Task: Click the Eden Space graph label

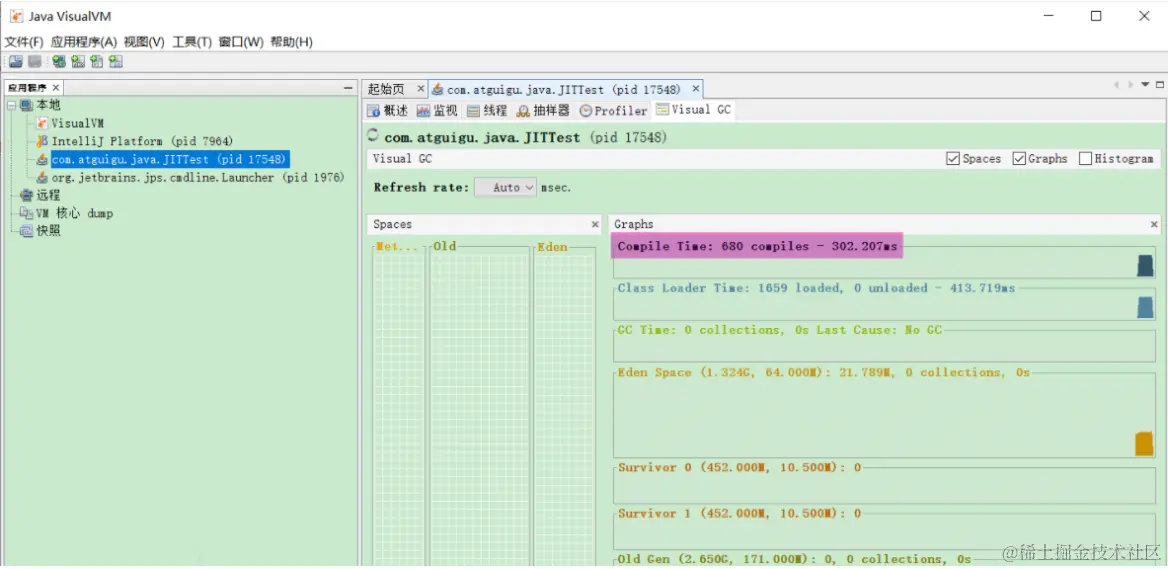Action: (x=823, y=372)
